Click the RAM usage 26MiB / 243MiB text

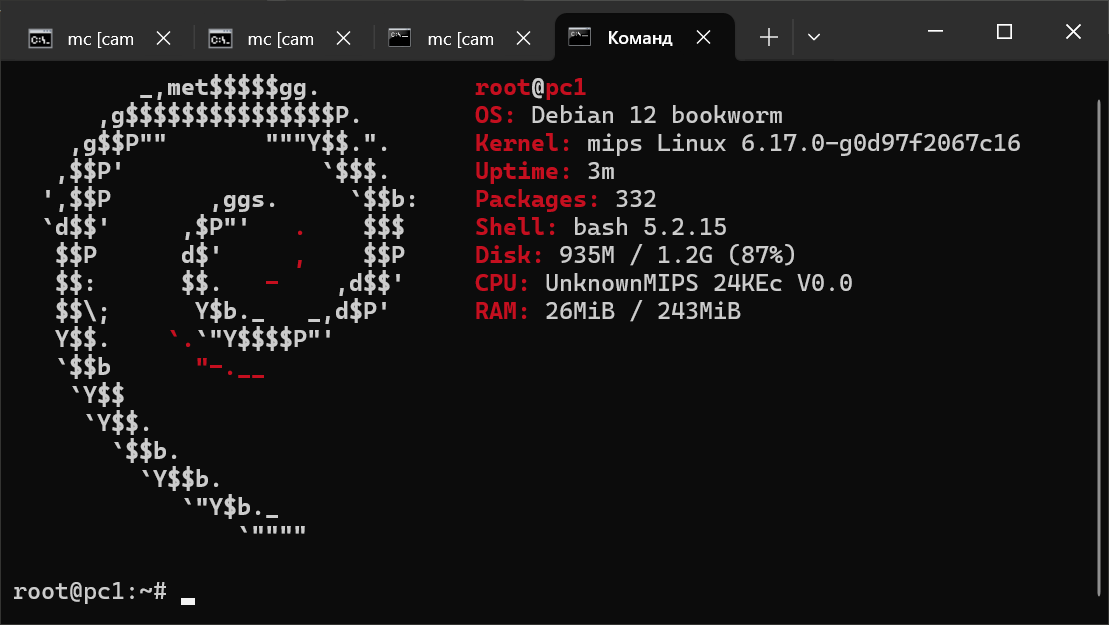click(643, 311)
